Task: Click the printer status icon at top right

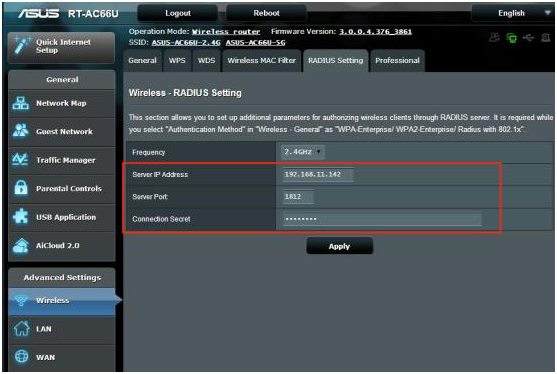Action: (x=546, y=37)
